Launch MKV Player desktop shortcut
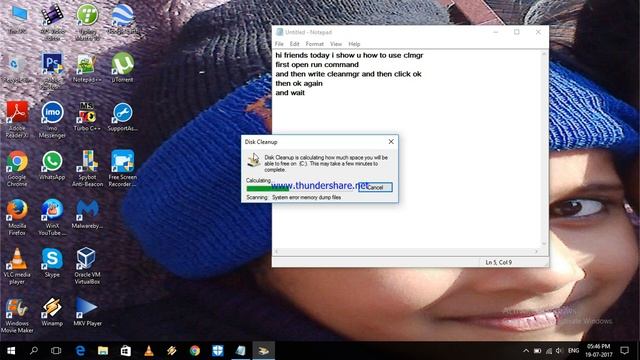This screenshot has height=360, width=640. coord(87,312)
